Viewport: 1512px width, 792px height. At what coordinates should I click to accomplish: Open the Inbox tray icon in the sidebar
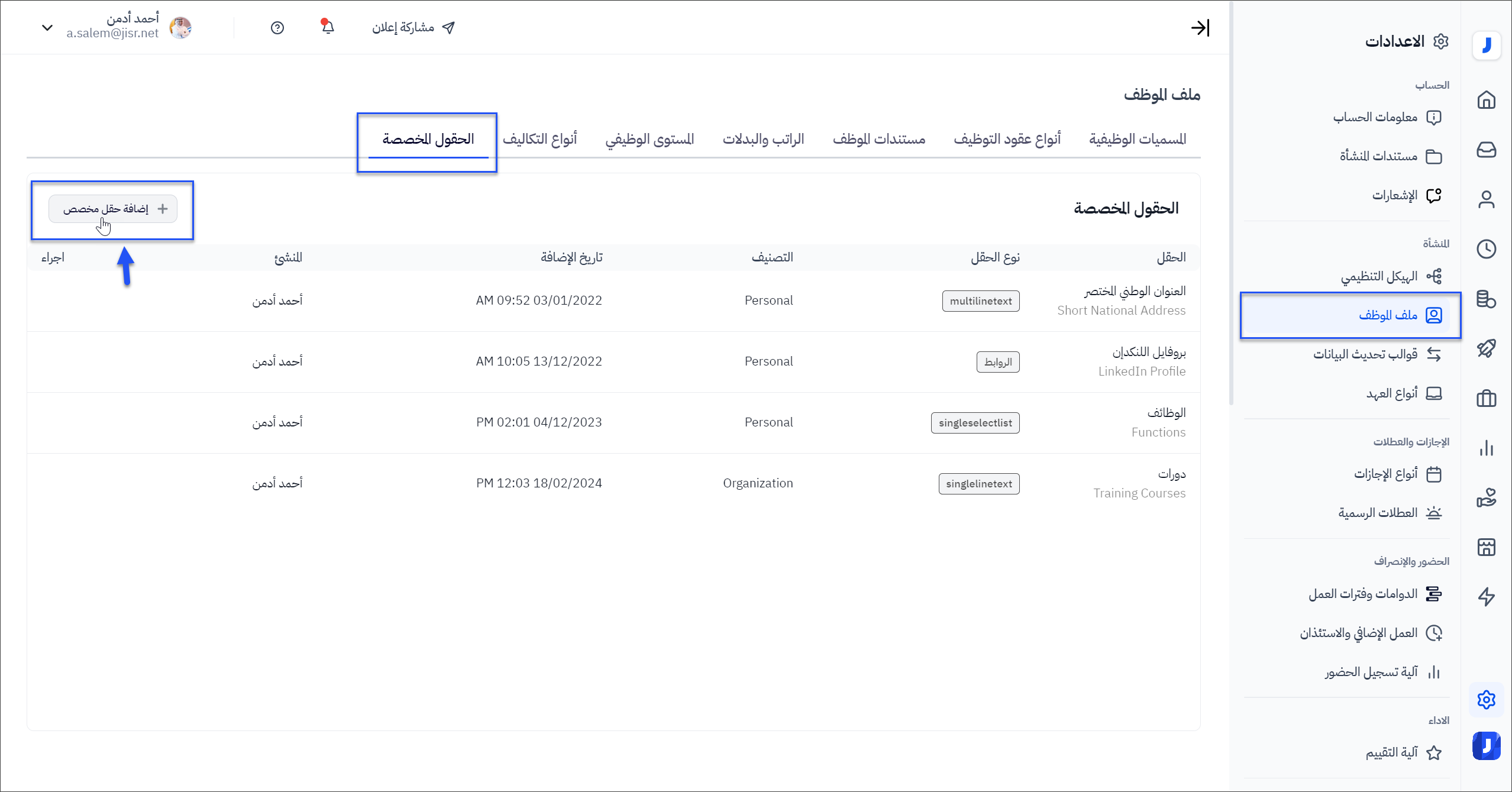pos(1486,150)
